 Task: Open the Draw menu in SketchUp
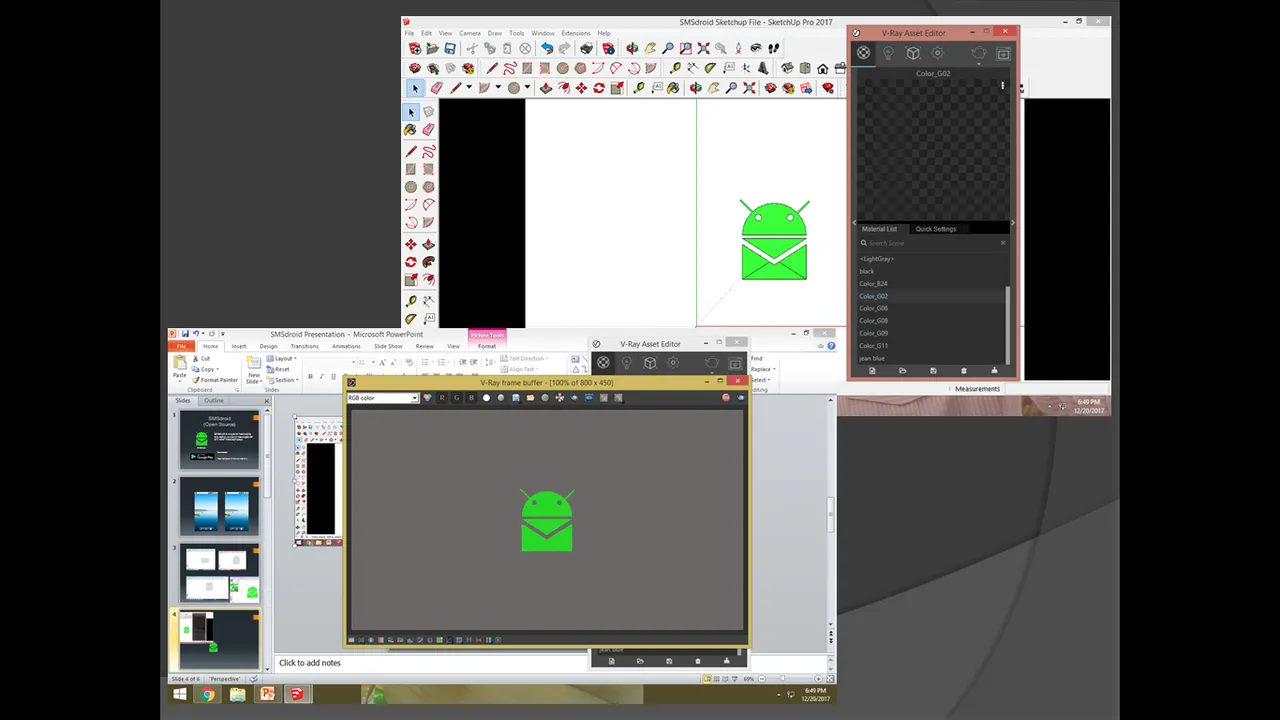495,33
